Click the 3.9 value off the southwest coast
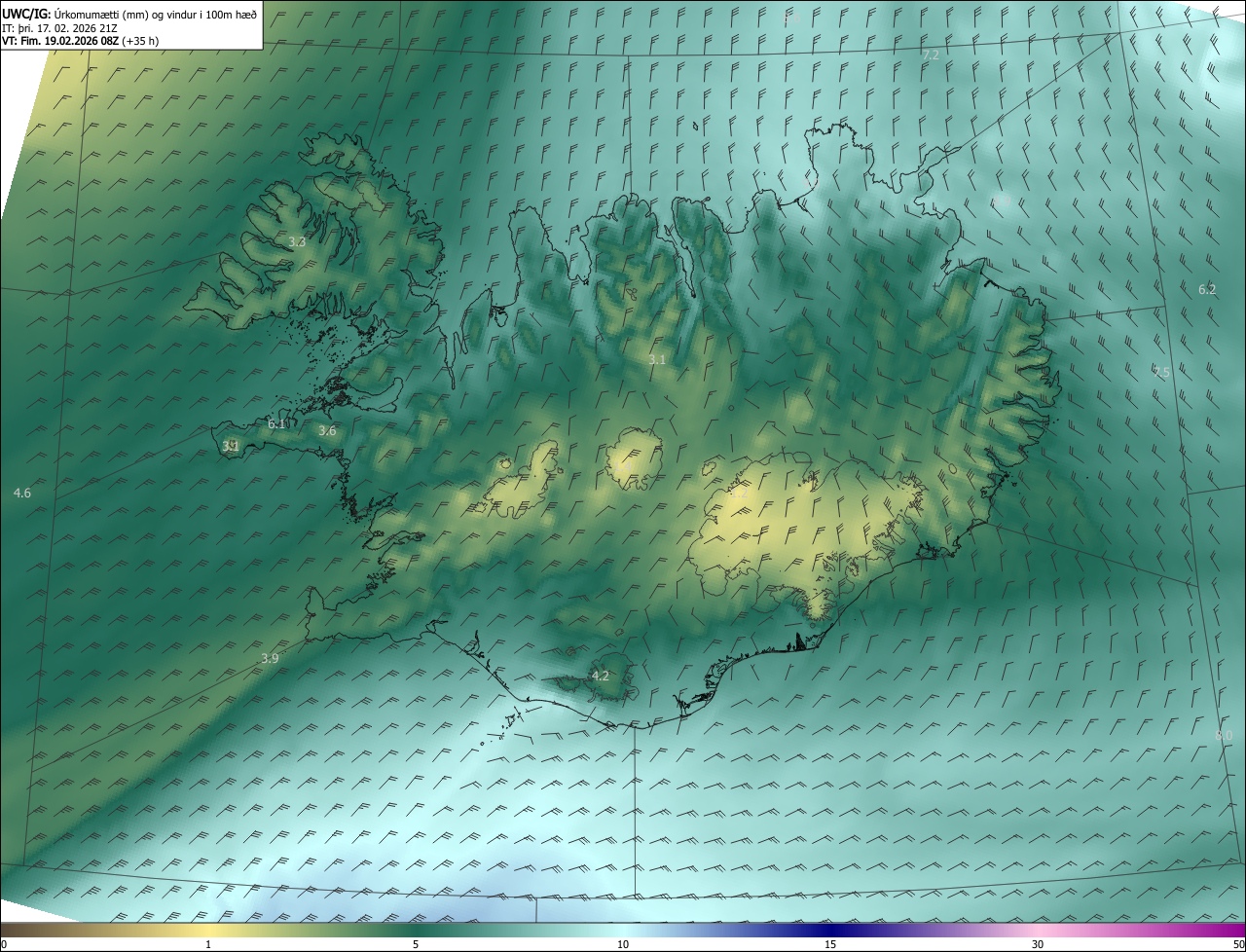Viewport: 1246px width, 952px height. pyautogui.click(x=270, y=659)
